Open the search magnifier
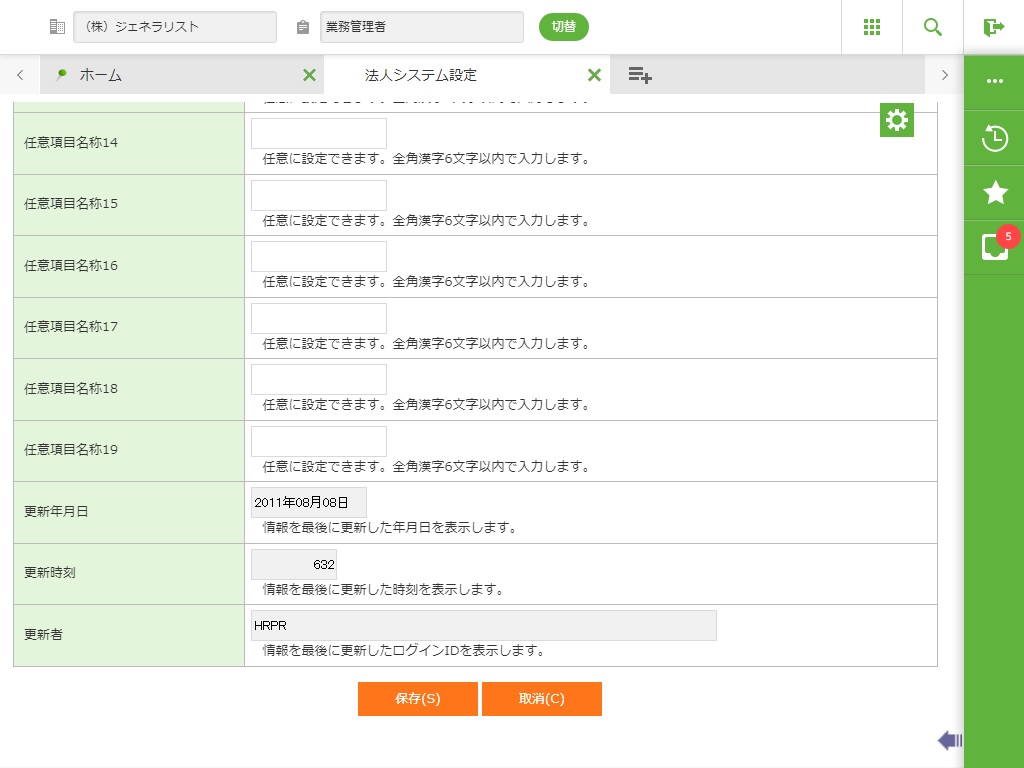Image resolution: width=1024 pixels, height=768 pixels. coord(933,27)
